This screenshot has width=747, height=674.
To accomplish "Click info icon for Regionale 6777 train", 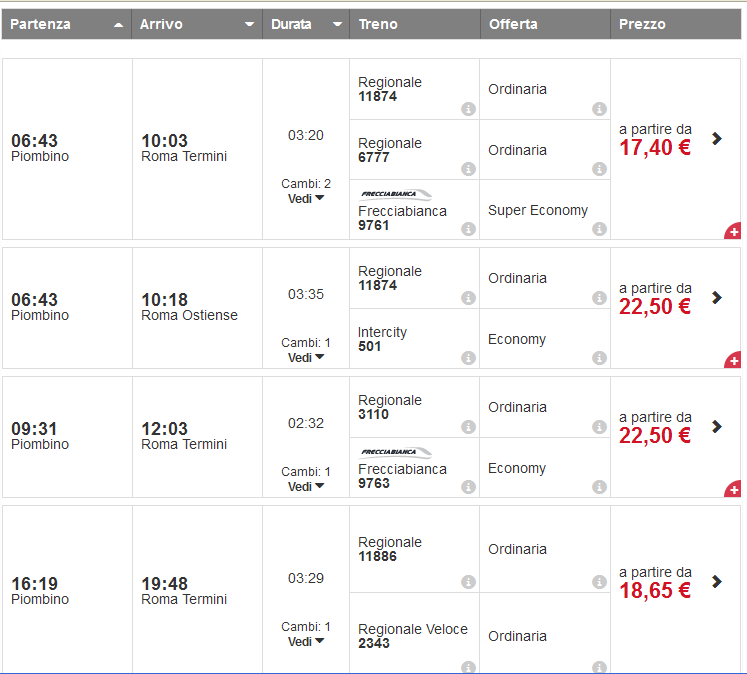I will (468, 169).
